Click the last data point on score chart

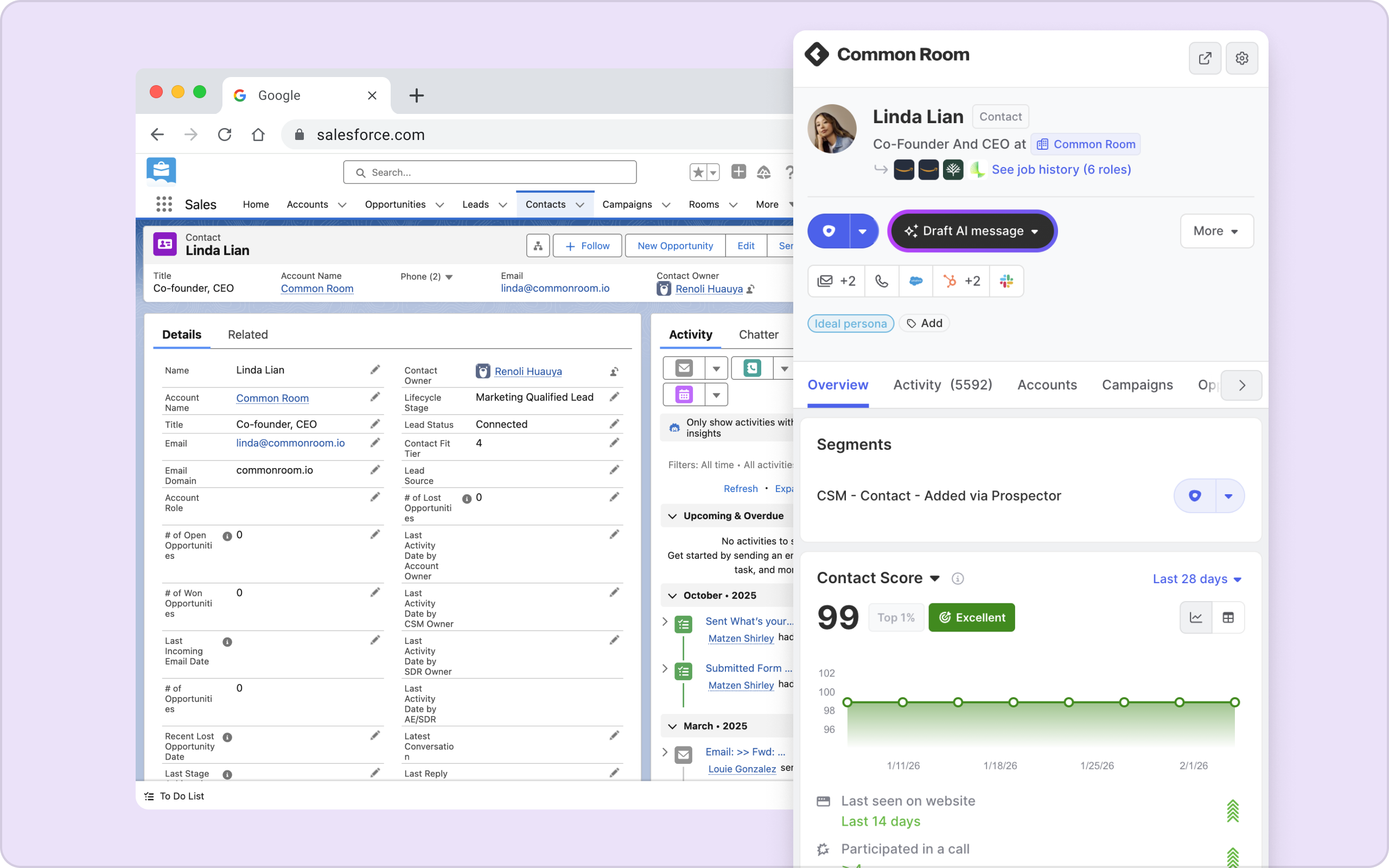tap(1234, 702)
